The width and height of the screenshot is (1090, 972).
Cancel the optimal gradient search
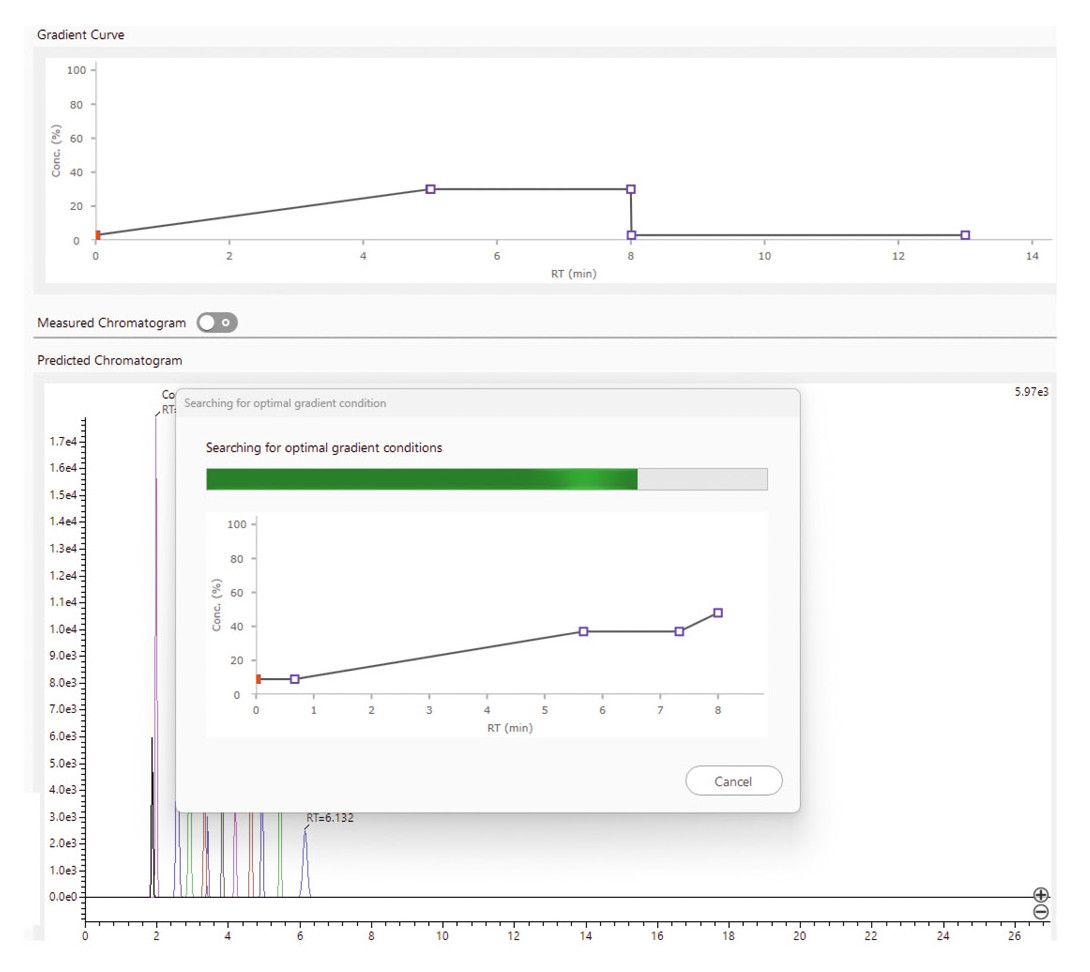pyautogui.click(x=733, y=781)
